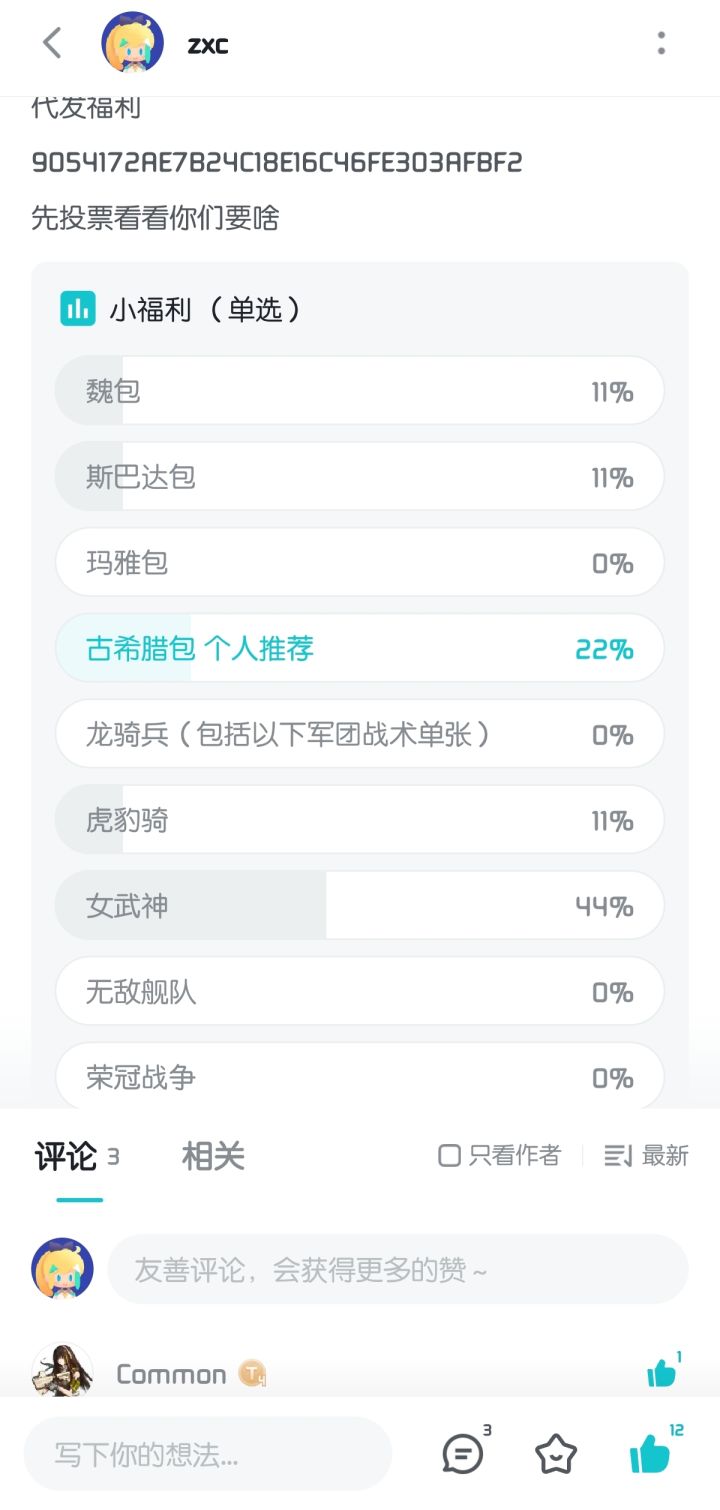Like the post with the thumbs-up icon

point(651,1453)
